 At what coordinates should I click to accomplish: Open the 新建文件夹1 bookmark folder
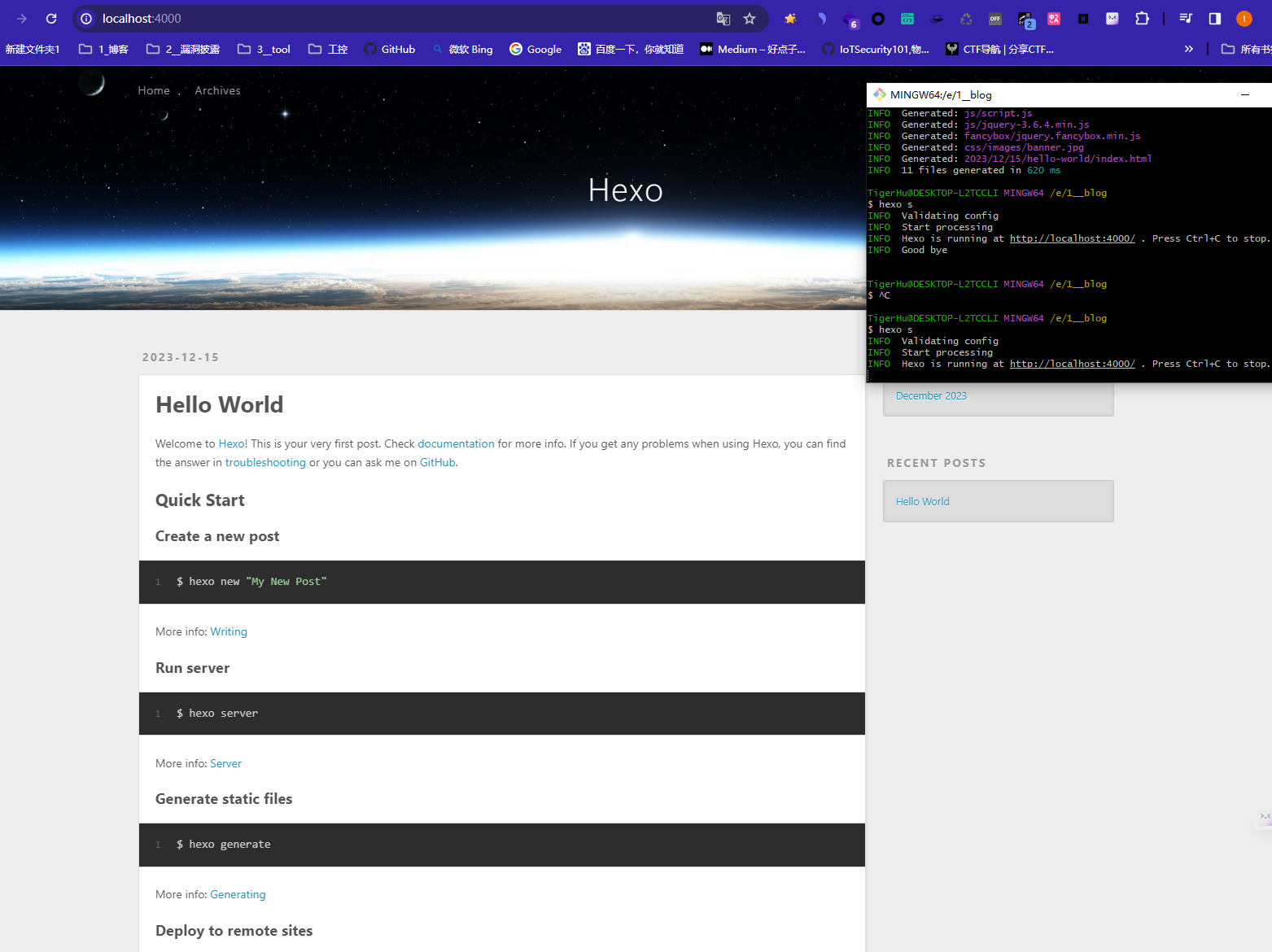tap(33, 49)
